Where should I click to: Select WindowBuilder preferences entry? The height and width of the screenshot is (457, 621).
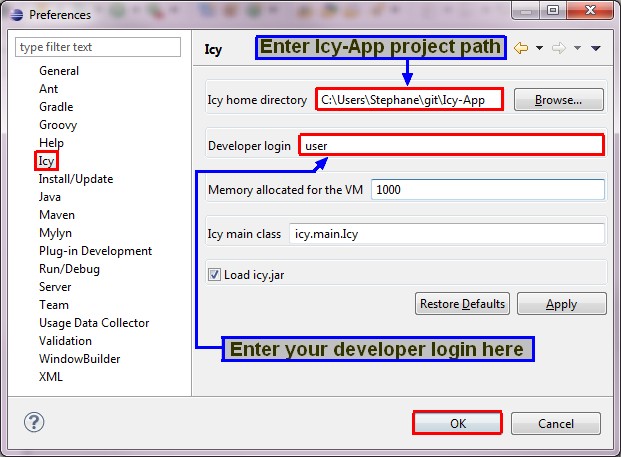(80, 359)
